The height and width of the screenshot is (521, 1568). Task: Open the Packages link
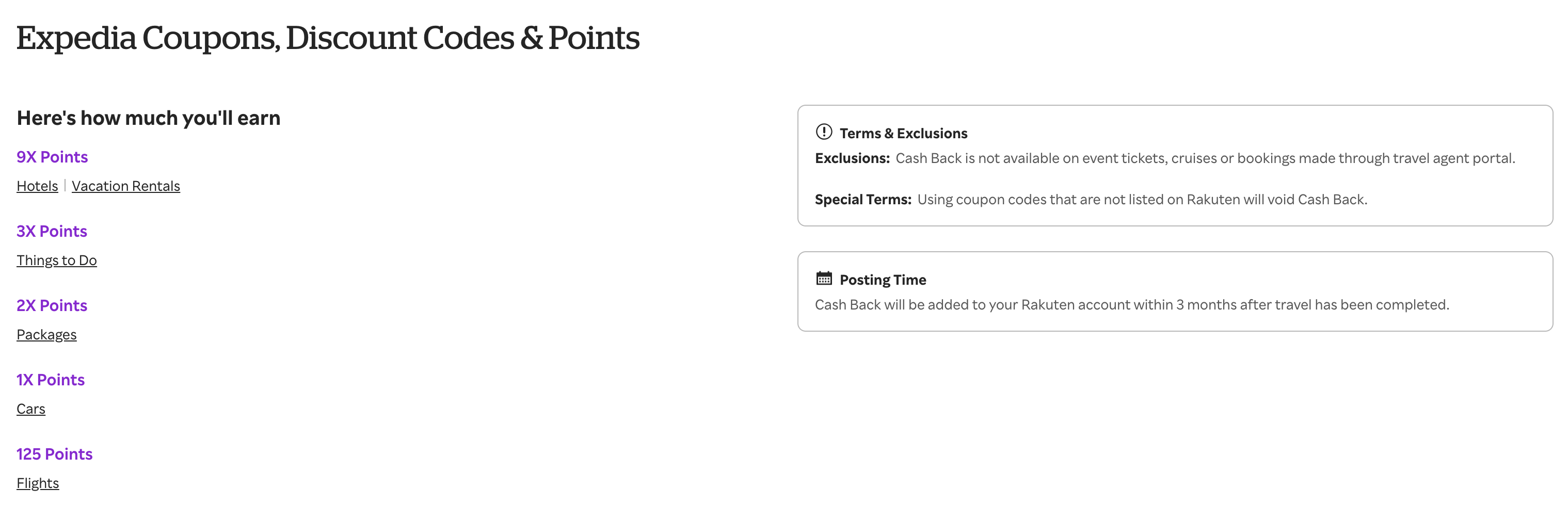point(46,335)
